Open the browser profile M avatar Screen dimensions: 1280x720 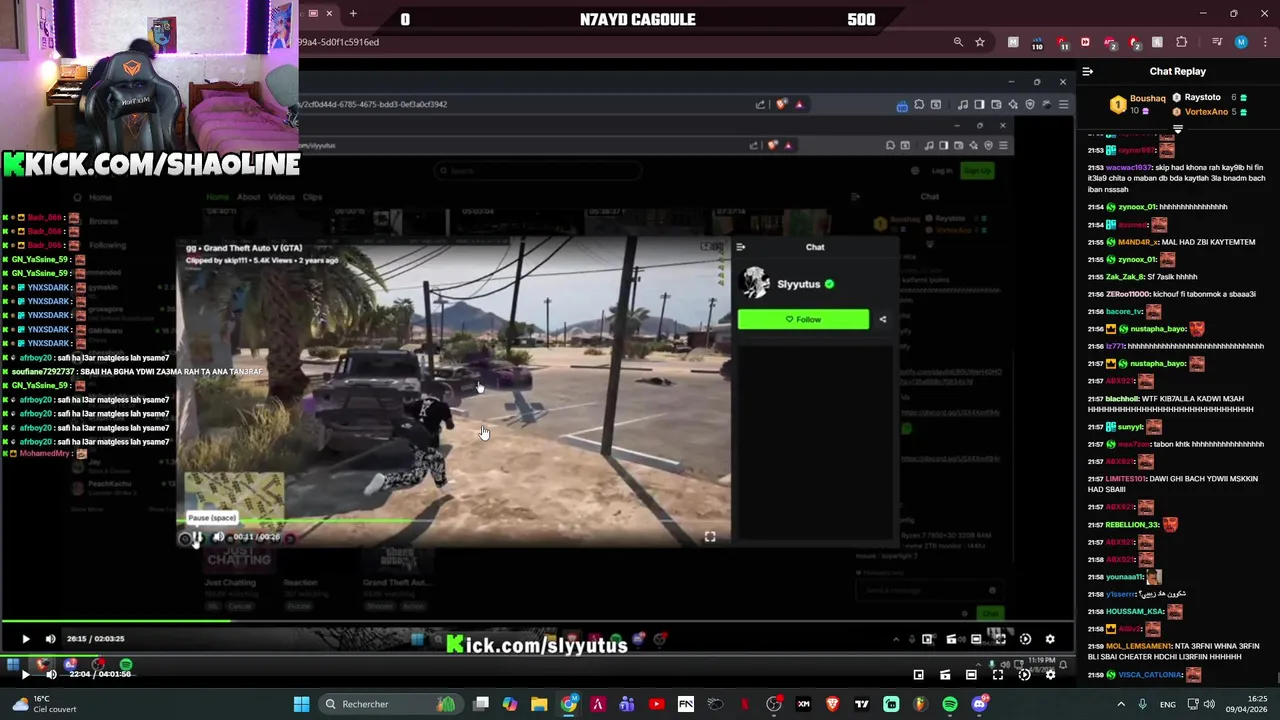pyautogui.click(x=1241, y=42)
